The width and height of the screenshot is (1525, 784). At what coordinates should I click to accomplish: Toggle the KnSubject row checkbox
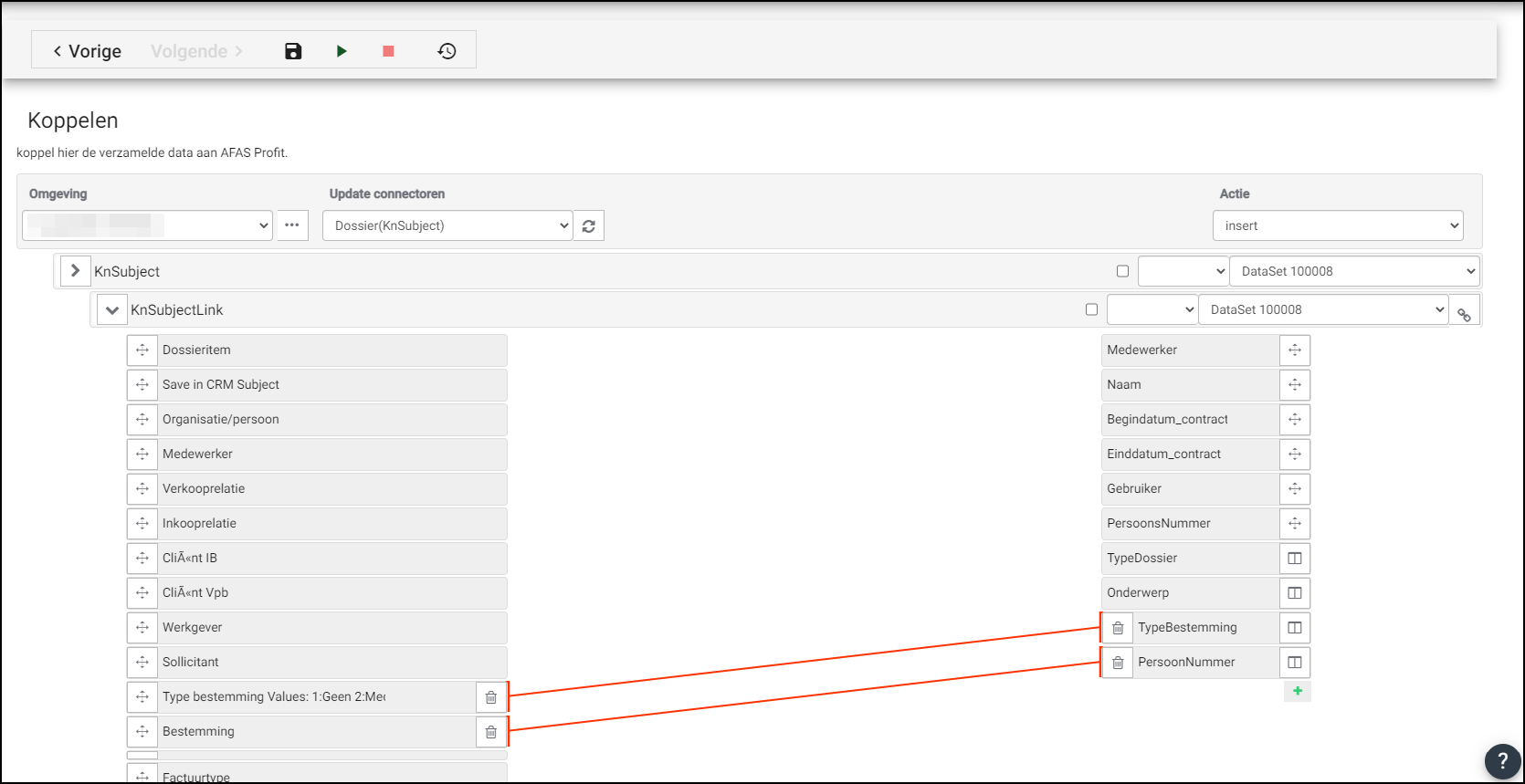[1122, 271]
